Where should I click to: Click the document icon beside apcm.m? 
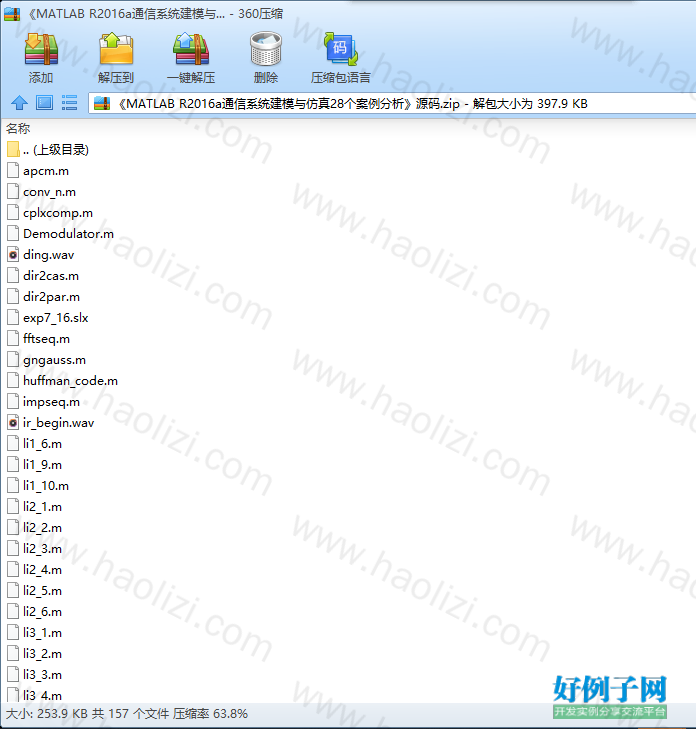[x=13, y=171]
